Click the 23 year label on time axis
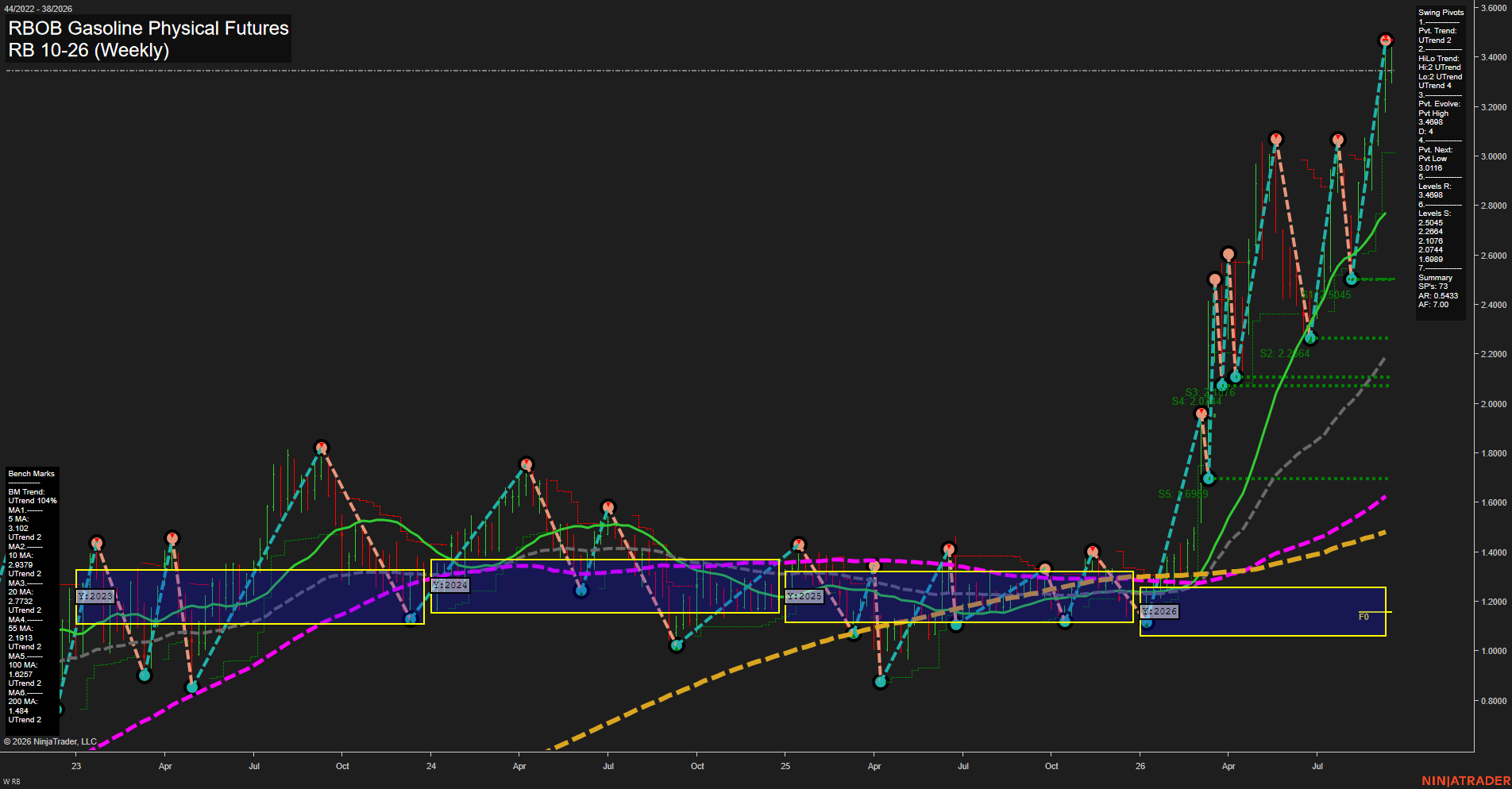 pos(76,766)
